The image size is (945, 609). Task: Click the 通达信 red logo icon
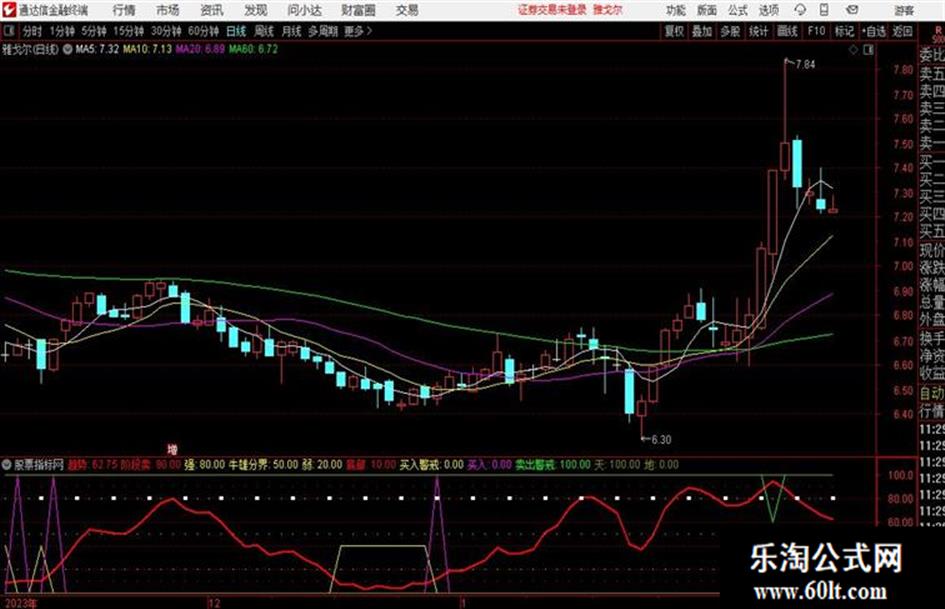click(8, 9)
